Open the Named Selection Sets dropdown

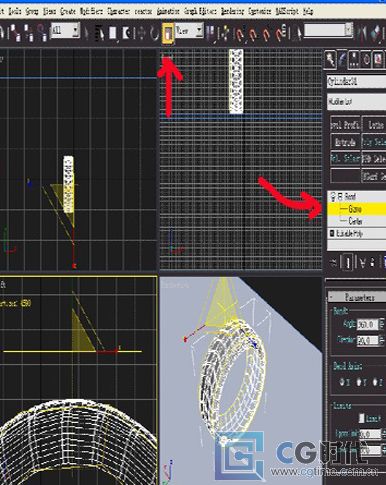click(x=328, y=30)
